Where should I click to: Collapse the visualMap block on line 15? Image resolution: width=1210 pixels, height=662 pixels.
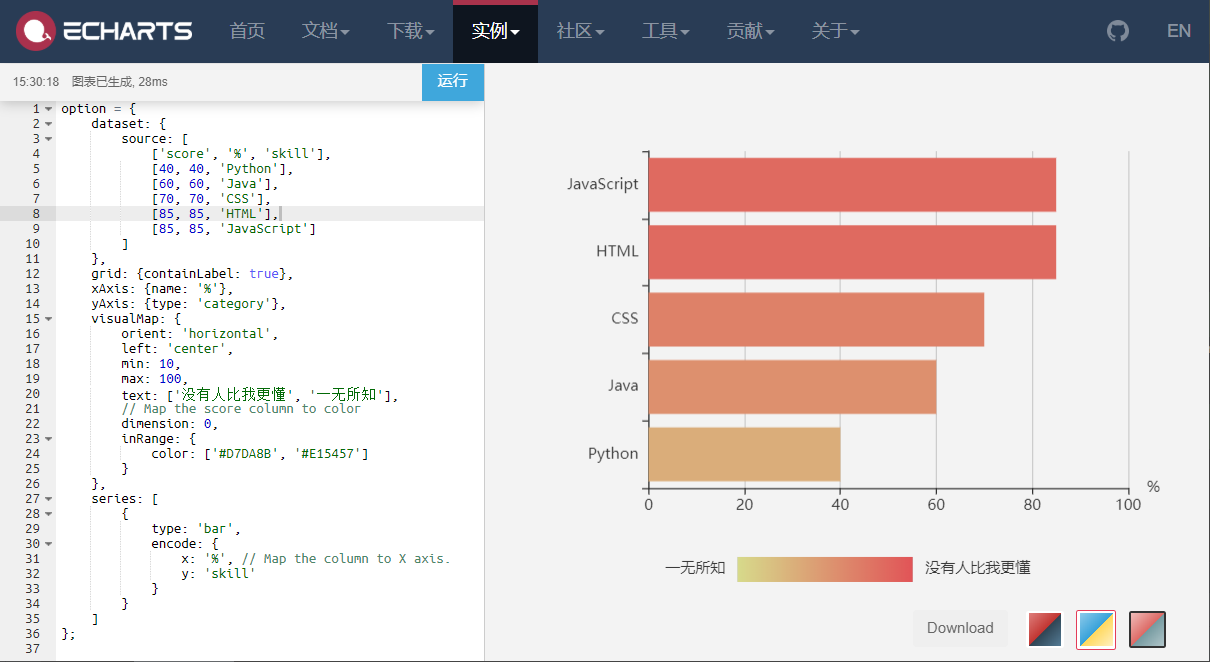coord(49,318)
